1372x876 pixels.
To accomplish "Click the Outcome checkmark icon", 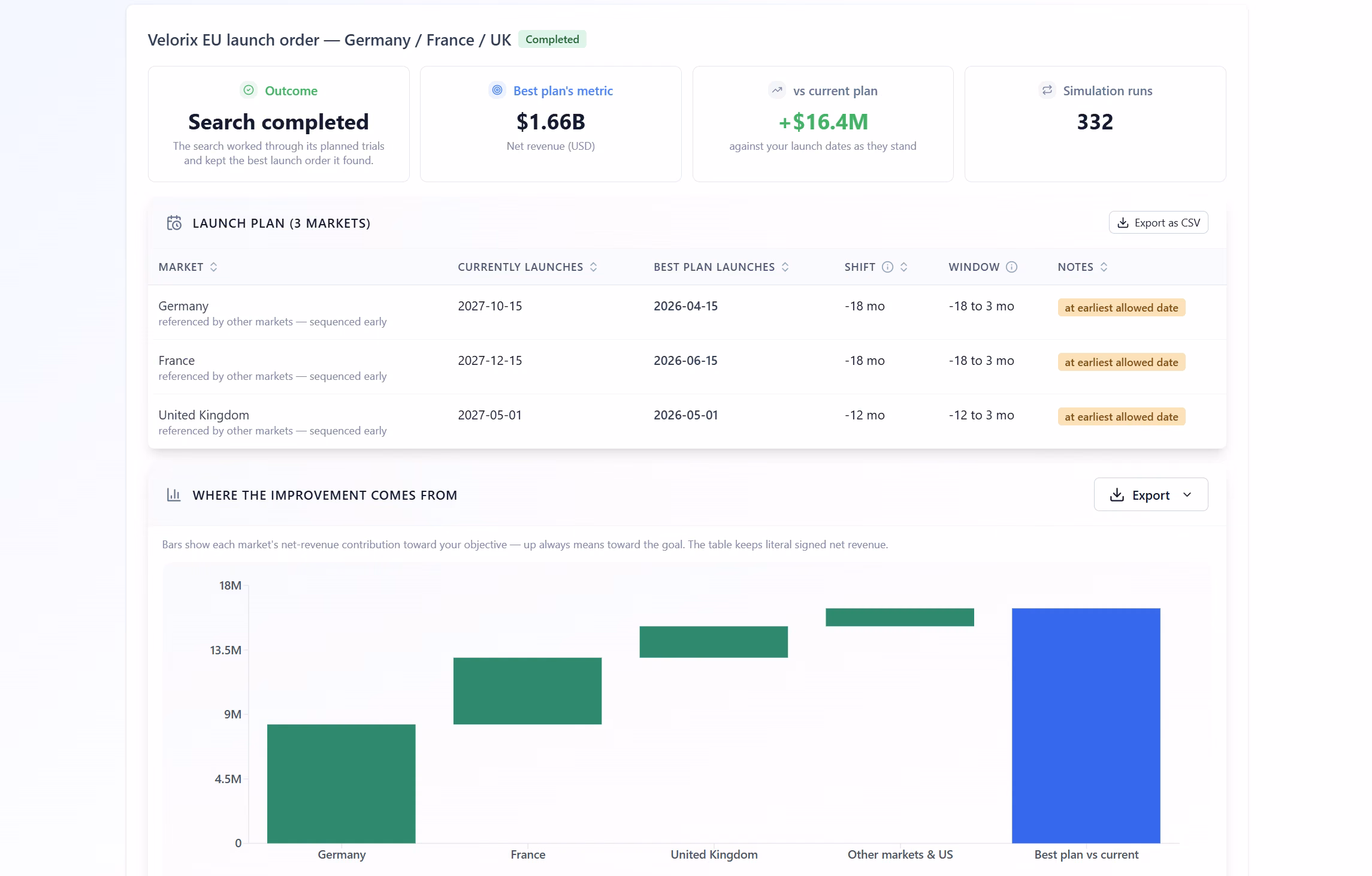I will [x=249, y=90].
